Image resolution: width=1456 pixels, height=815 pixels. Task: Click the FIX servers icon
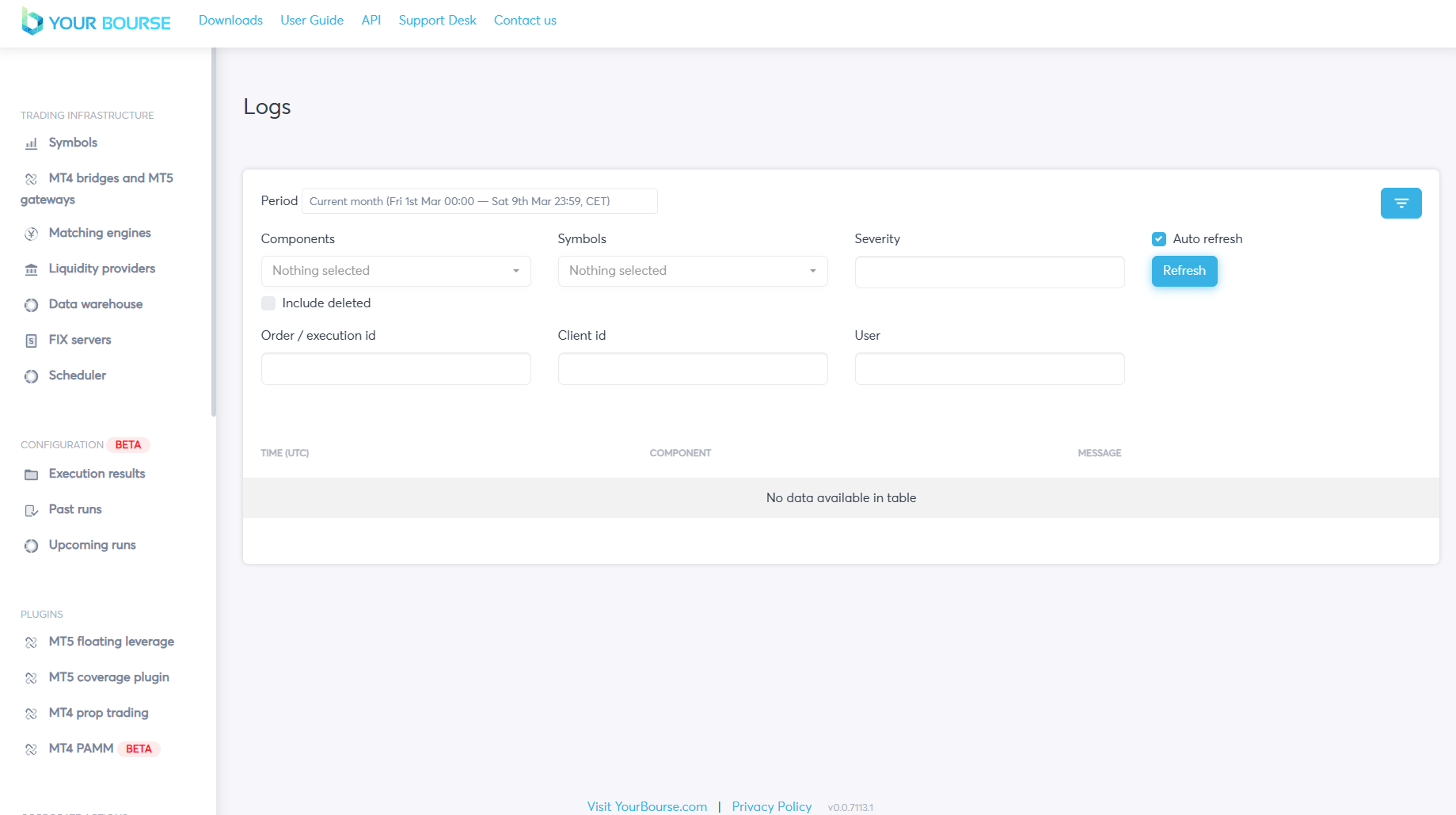(31, 341)
